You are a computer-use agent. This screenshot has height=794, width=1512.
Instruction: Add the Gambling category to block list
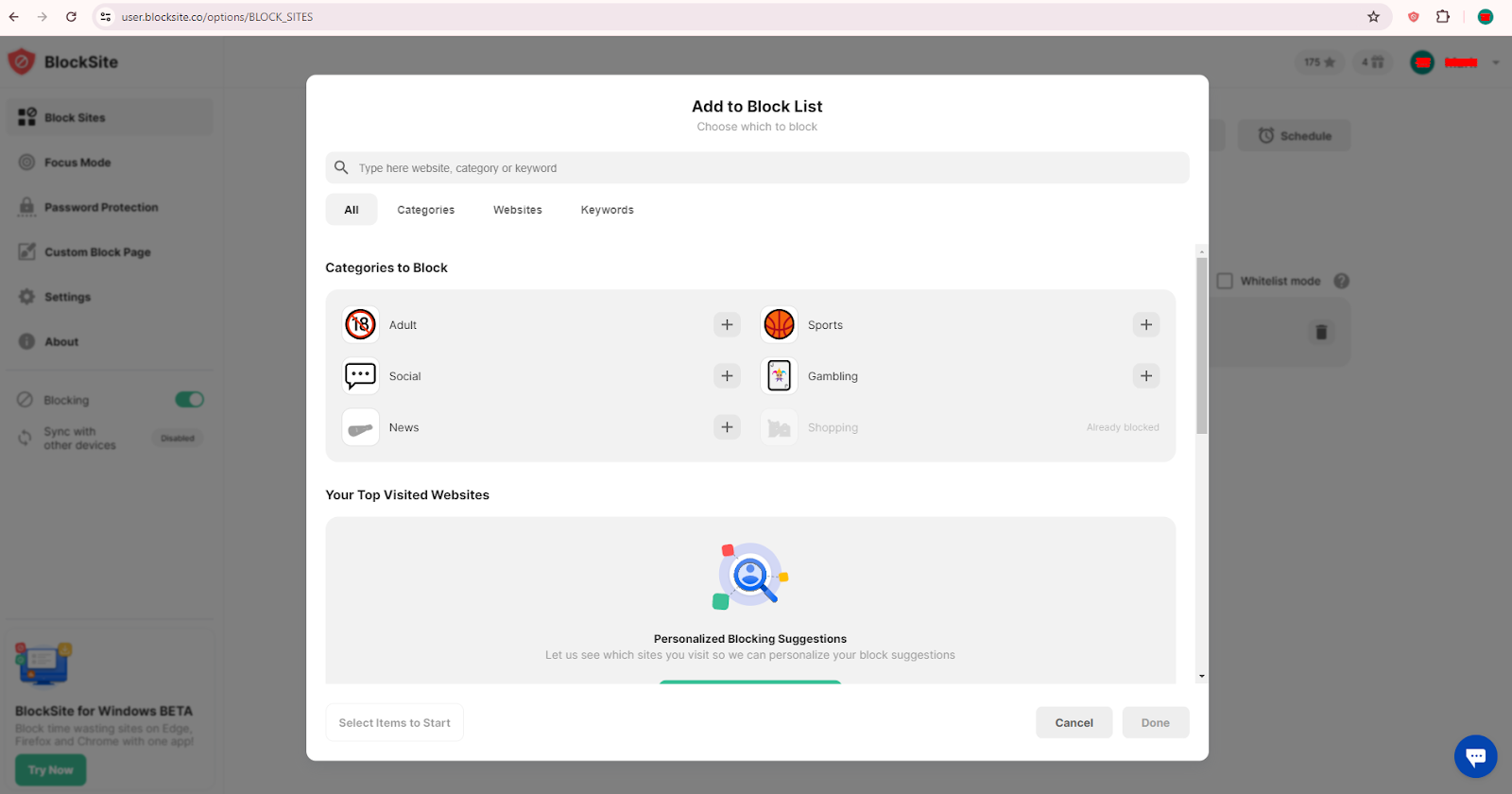[x=1146, y=376]
